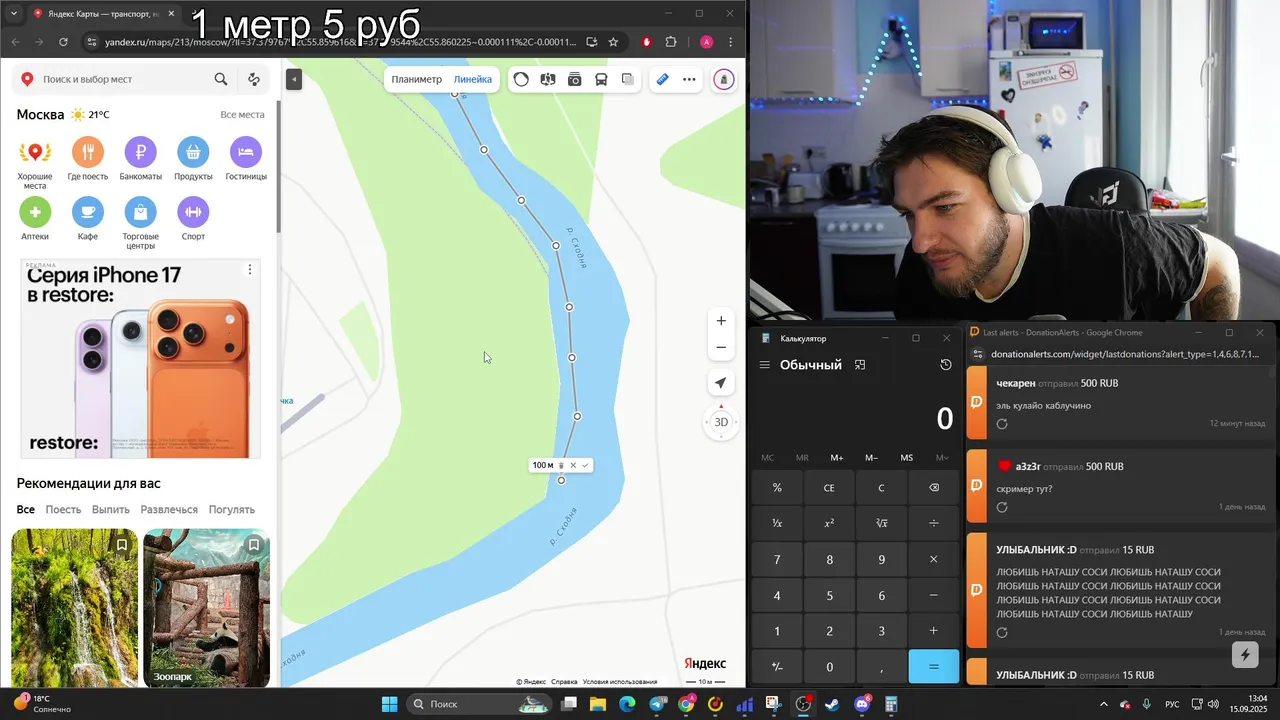Zoom in the map with plus button
Screen dimensions: 1280x720
coord(721,321)
